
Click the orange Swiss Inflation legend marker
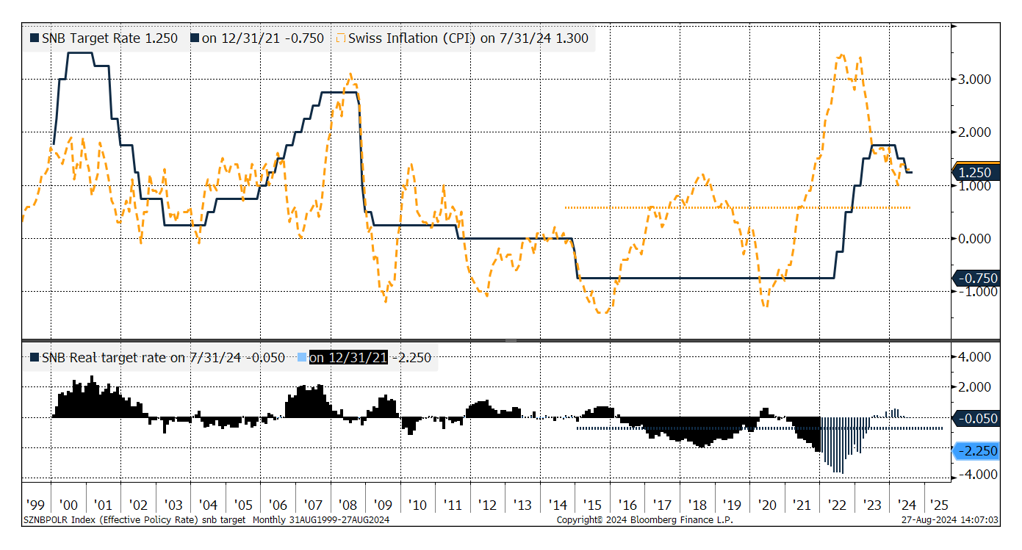[x=341, y=39]
